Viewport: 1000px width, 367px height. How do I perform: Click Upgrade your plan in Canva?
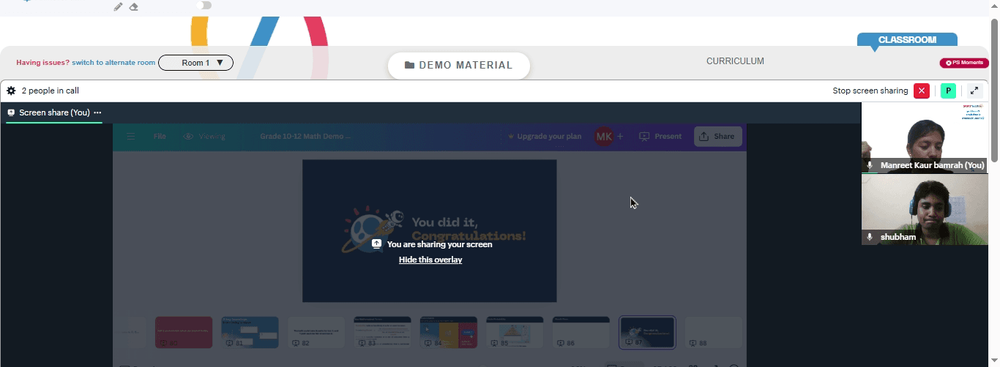(x=544, y=137)
